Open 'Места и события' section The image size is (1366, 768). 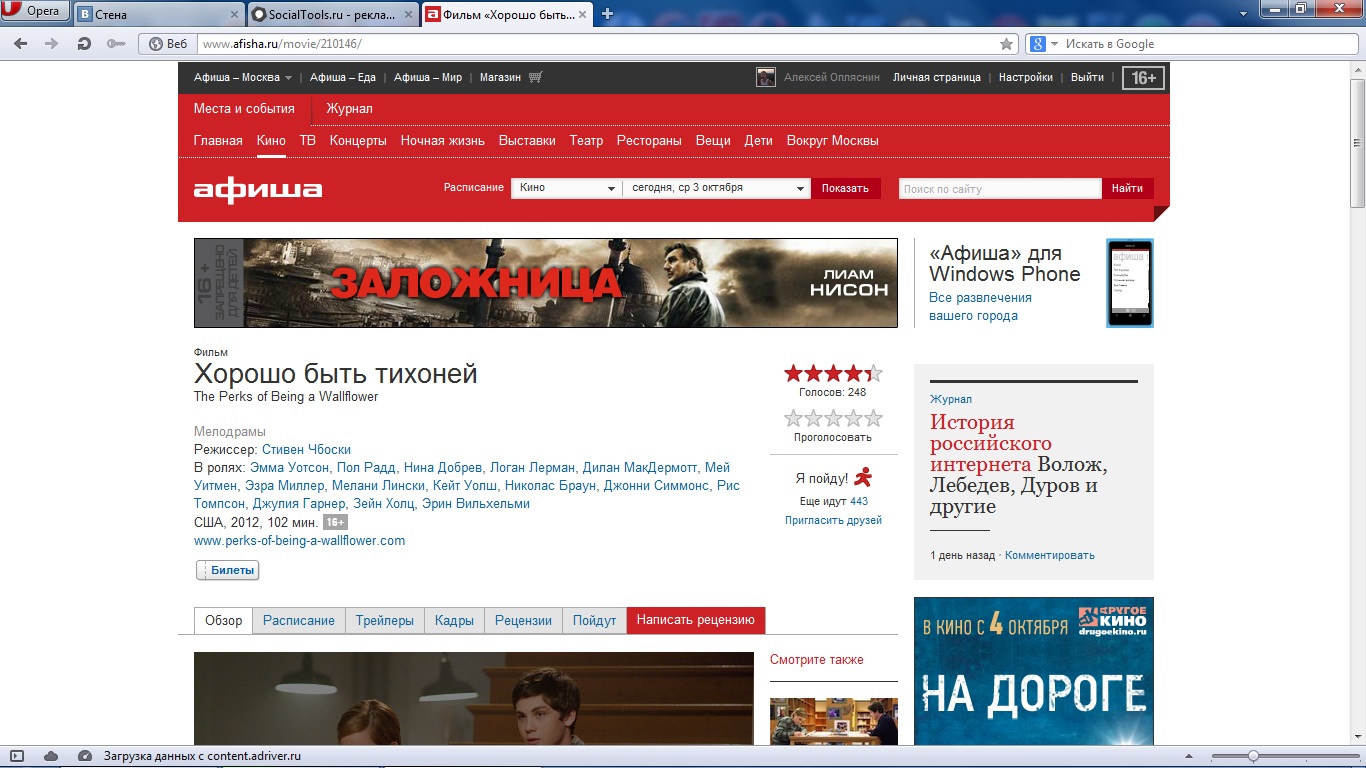click(244, 108)
